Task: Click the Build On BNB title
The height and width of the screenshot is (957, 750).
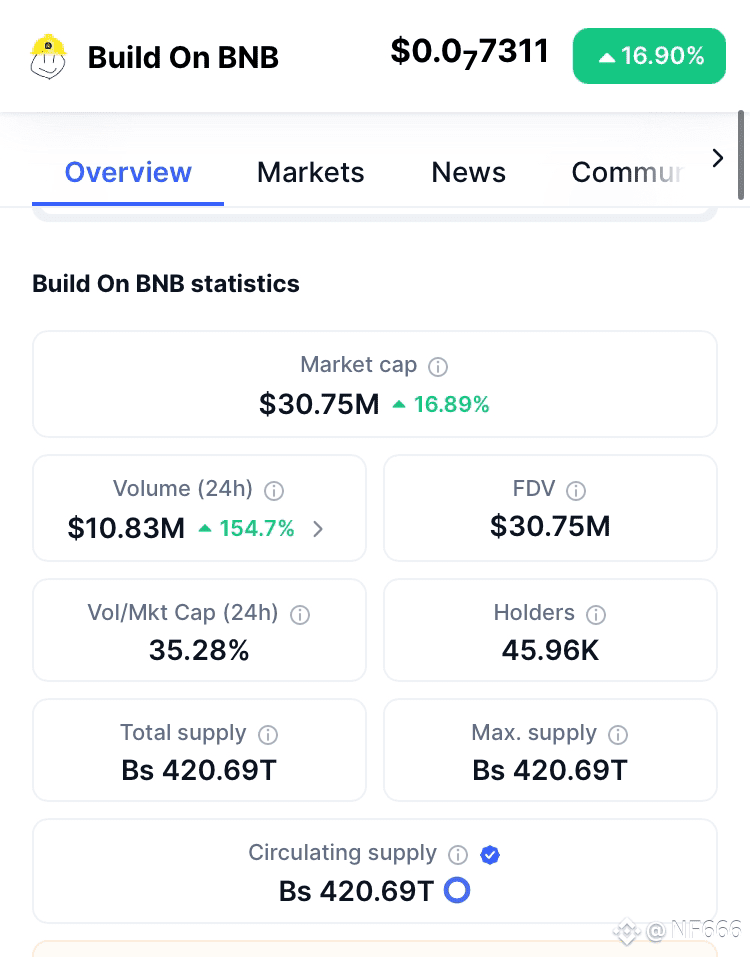Action: [183, 57]
